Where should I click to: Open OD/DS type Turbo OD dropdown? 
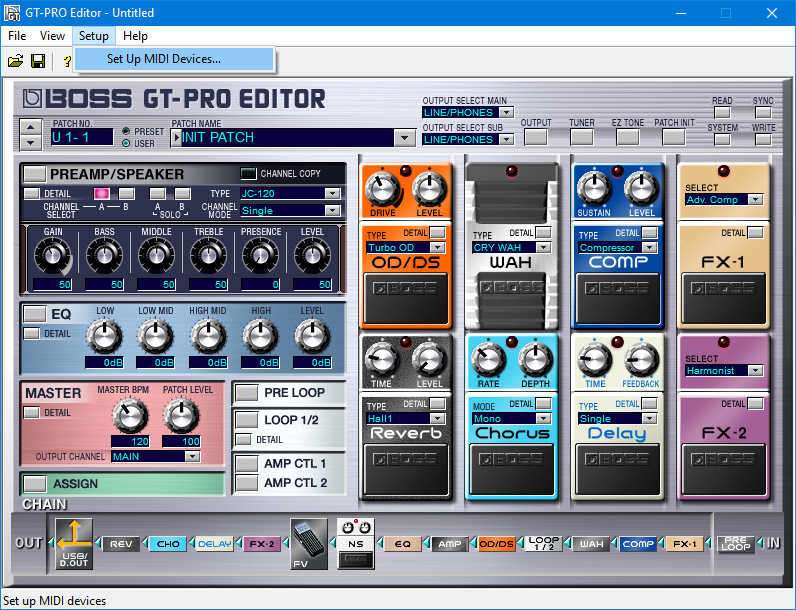tap(437, 248)
